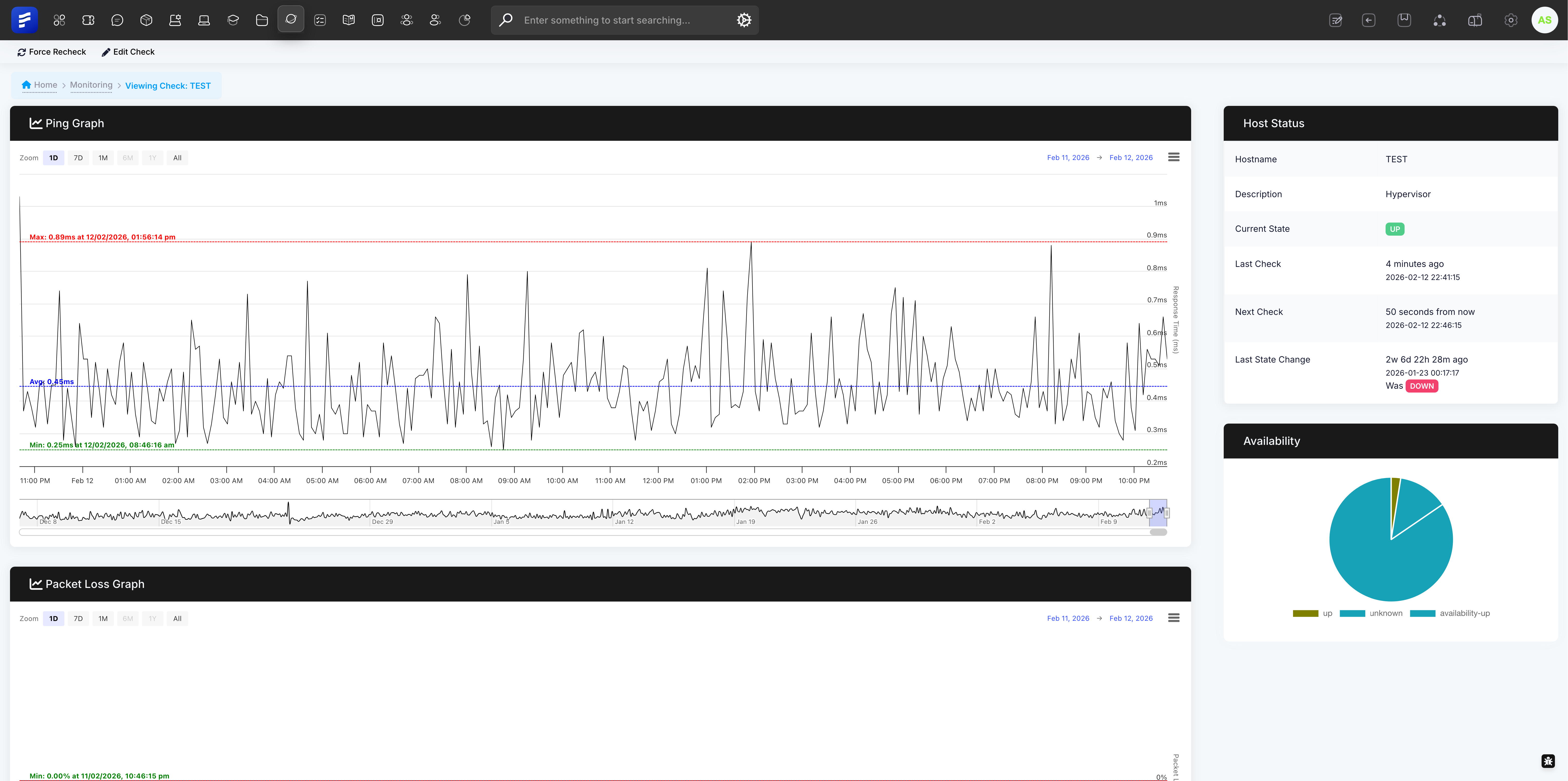Open the two-people users icon
The height and width of the screenshot is (781, 1568).
[x=435, y=20]
